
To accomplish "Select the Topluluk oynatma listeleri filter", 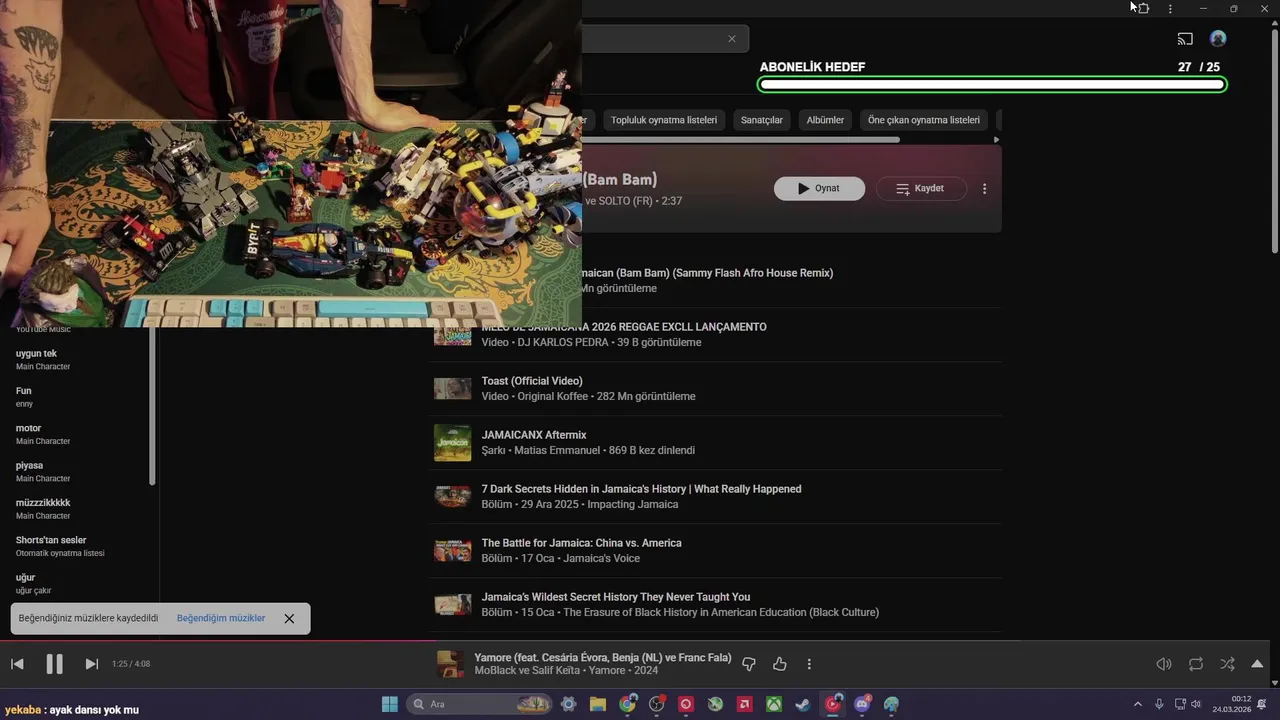I will click(x=664, y=120).
